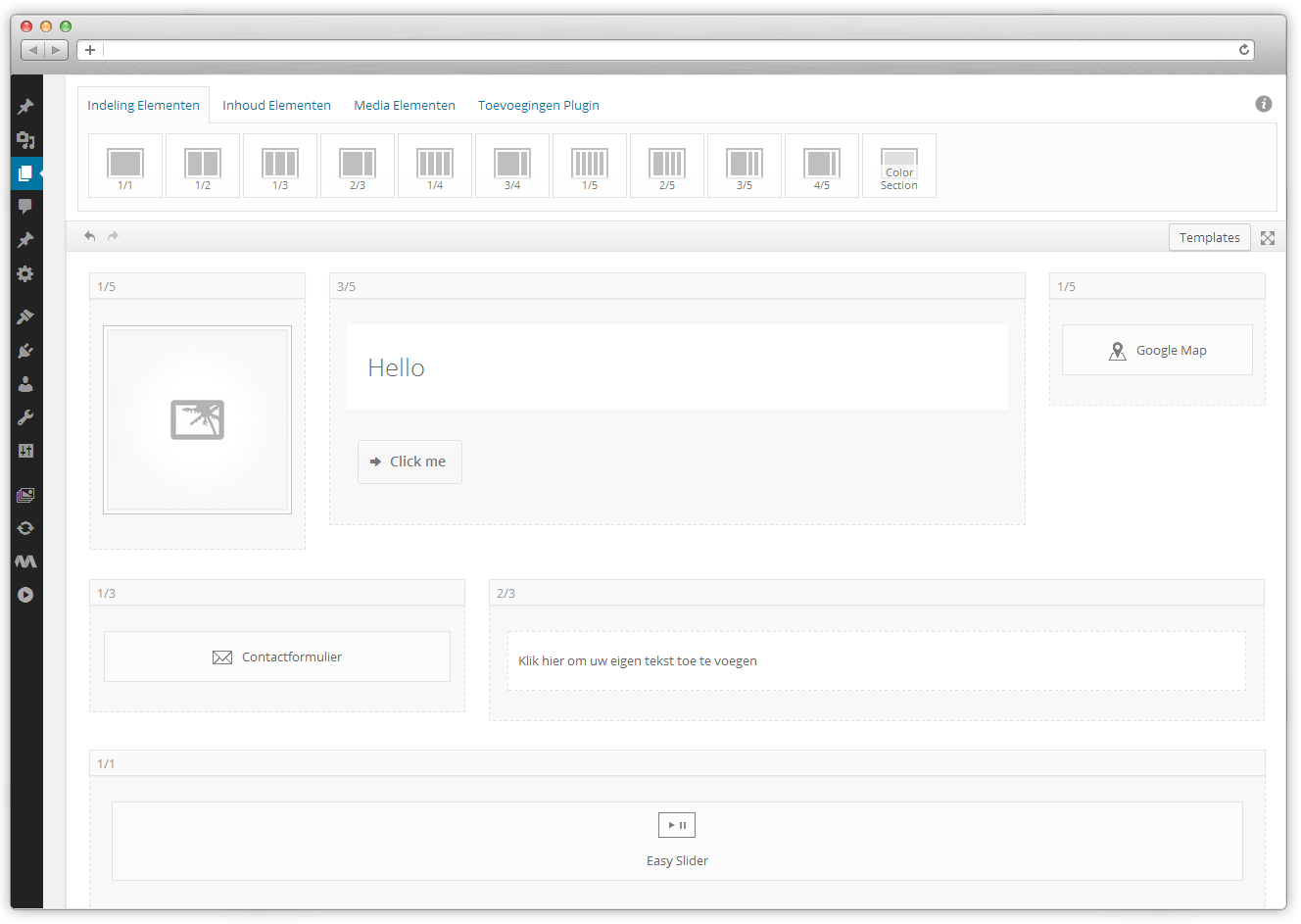
Task: Select the 1/4 column layout icon
Action: [x=435, y=166]
